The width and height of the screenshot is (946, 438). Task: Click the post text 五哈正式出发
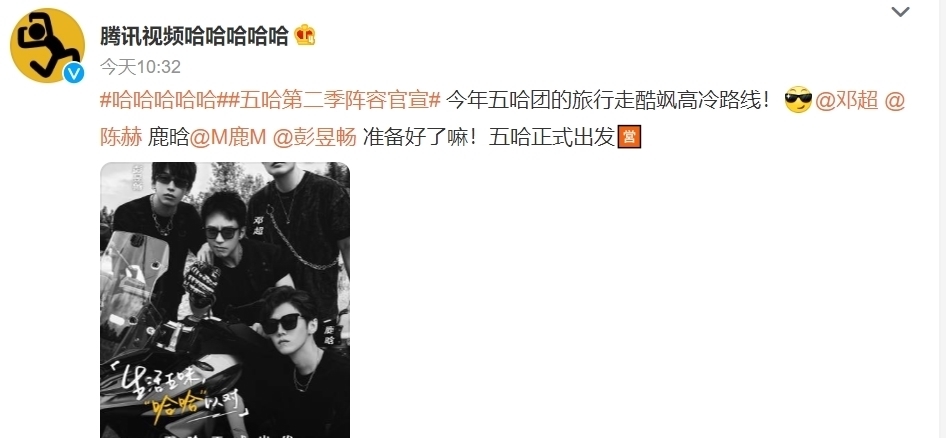[x=551, y=138]
